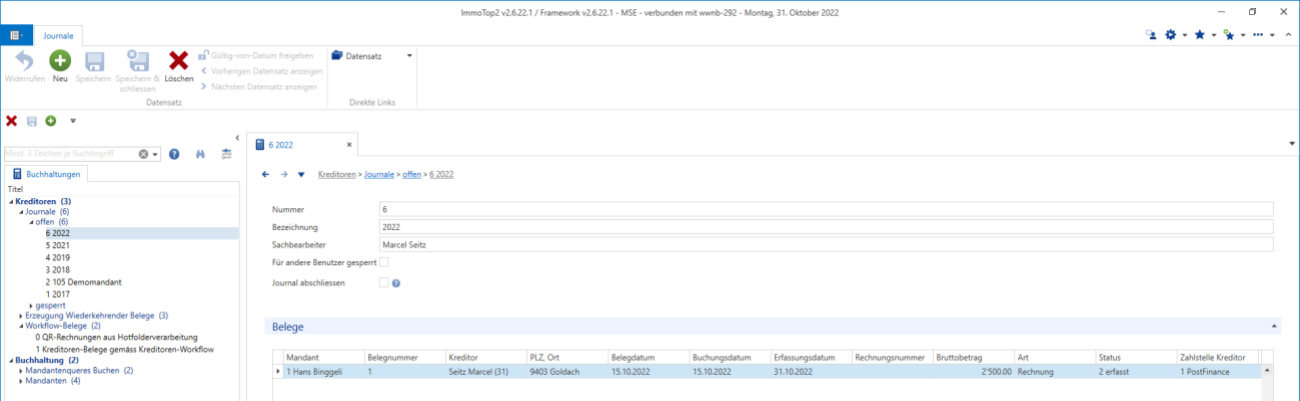Open the quick-access toolbar customize arrow

[x=73, y=121]
